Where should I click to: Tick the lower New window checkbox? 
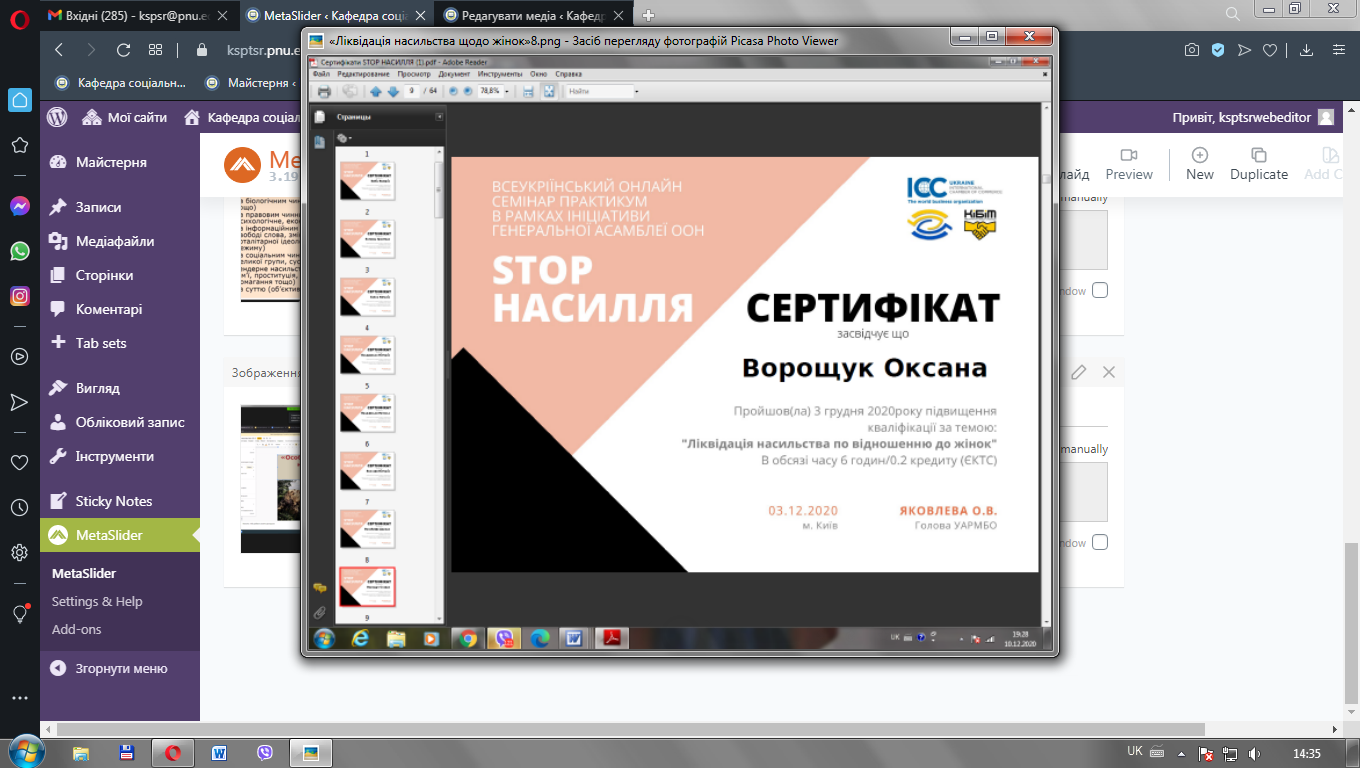pos(1100,542)
